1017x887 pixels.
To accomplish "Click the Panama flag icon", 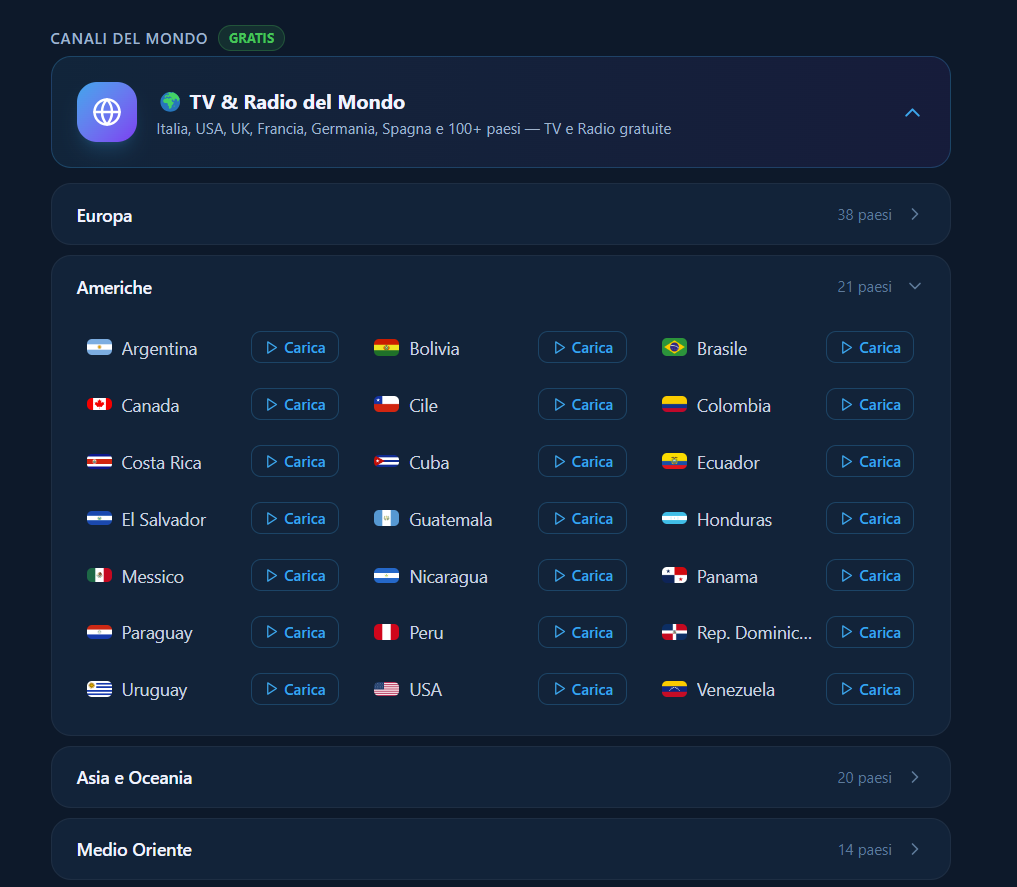I will 674,575.
